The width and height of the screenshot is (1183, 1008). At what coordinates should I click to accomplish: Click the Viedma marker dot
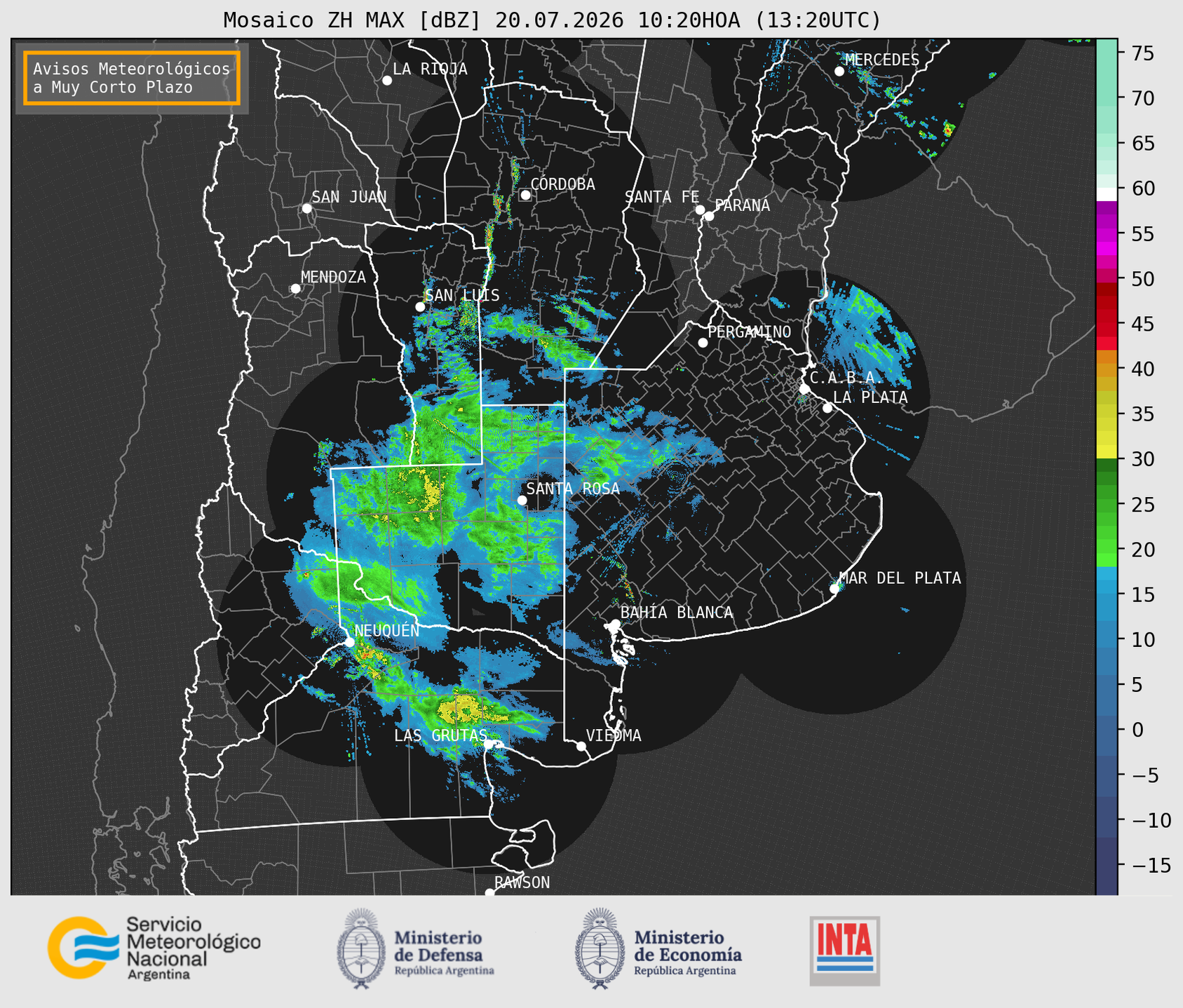pos(581,746)
